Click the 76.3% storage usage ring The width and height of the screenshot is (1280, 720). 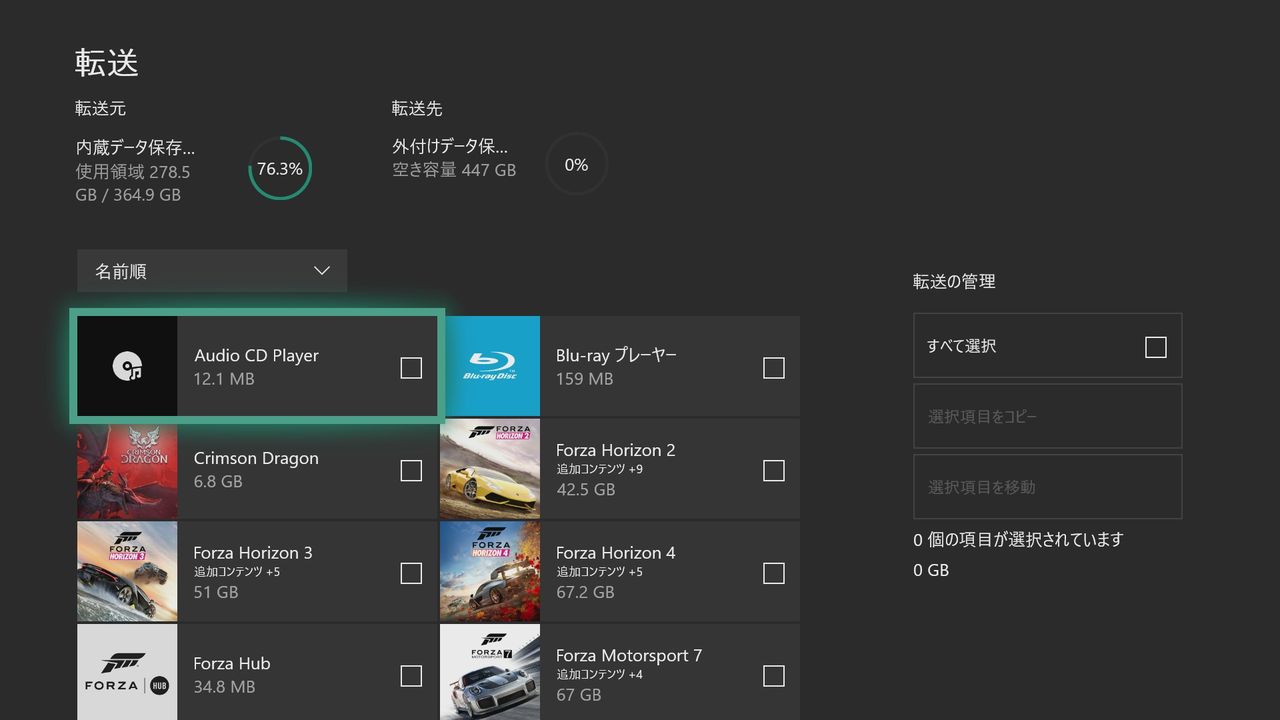pyautogui.click(x=280, y=168)
